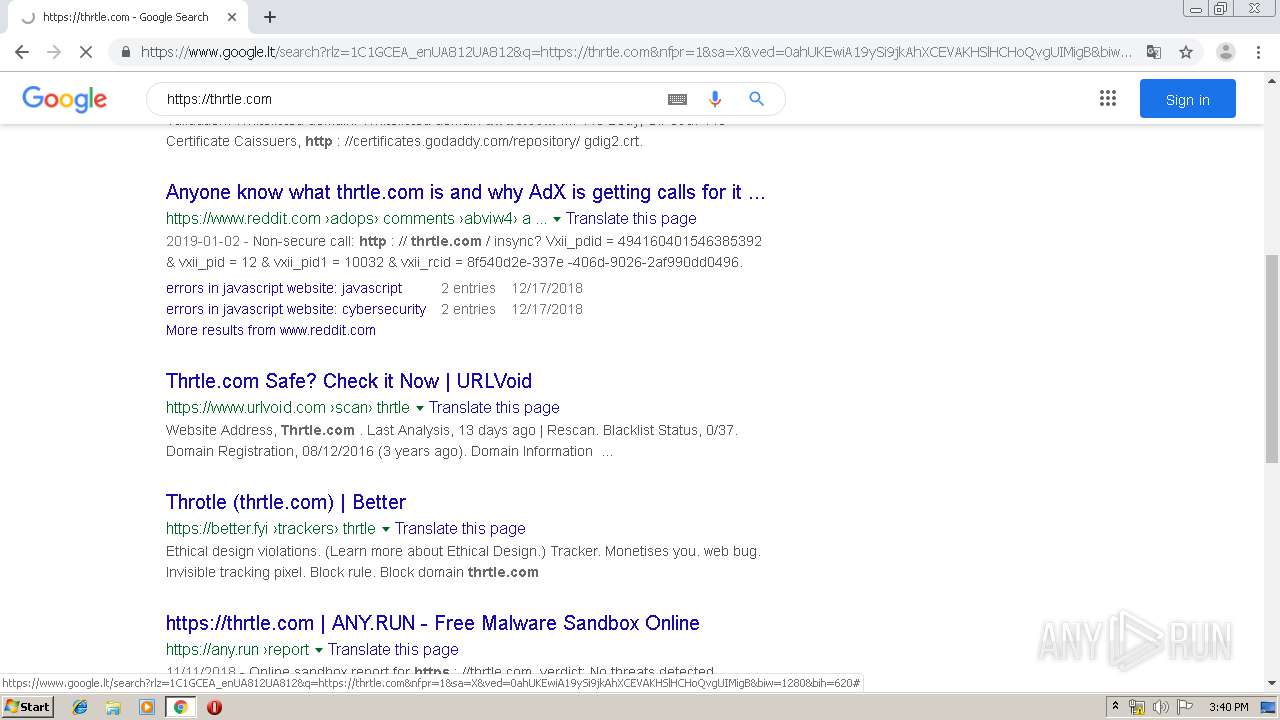Viewport: 1280px width, 720px height.
Task: Expand dropdown arrow beside any.run URL
Action: coord(318,650)
